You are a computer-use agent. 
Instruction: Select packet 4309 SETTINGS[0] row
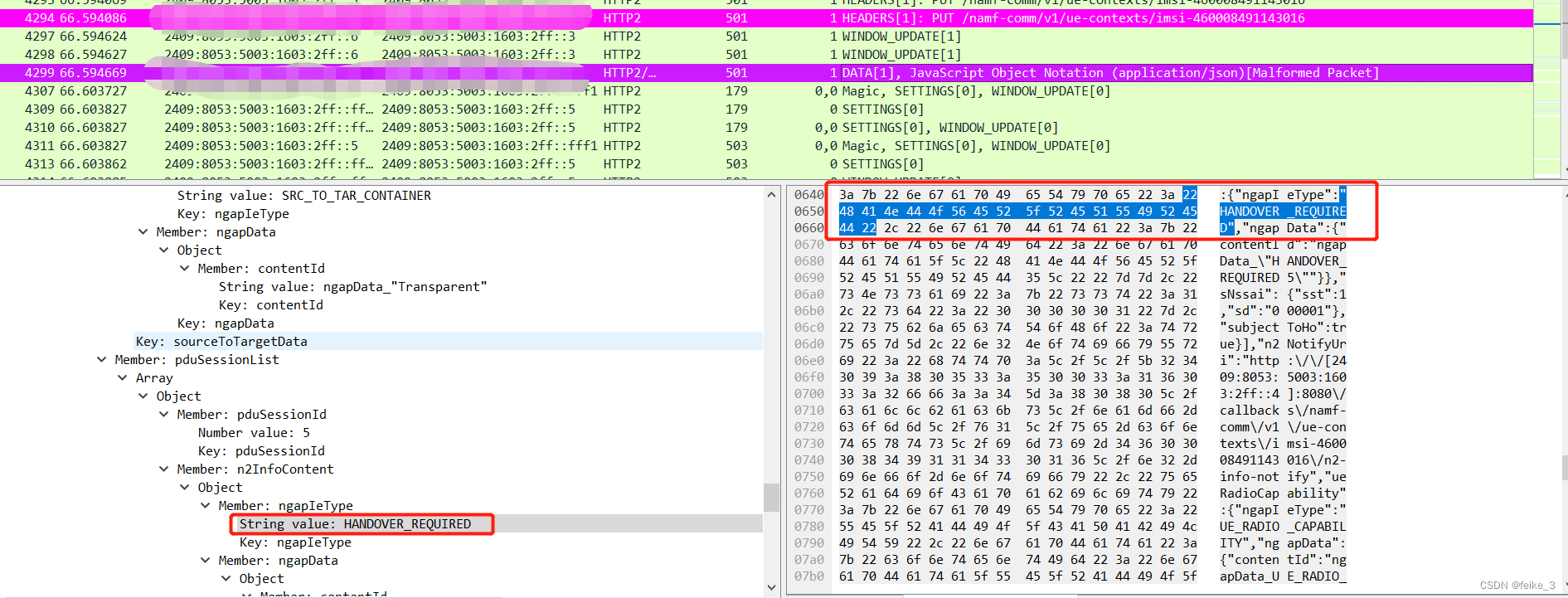click(x=766, y=109)
